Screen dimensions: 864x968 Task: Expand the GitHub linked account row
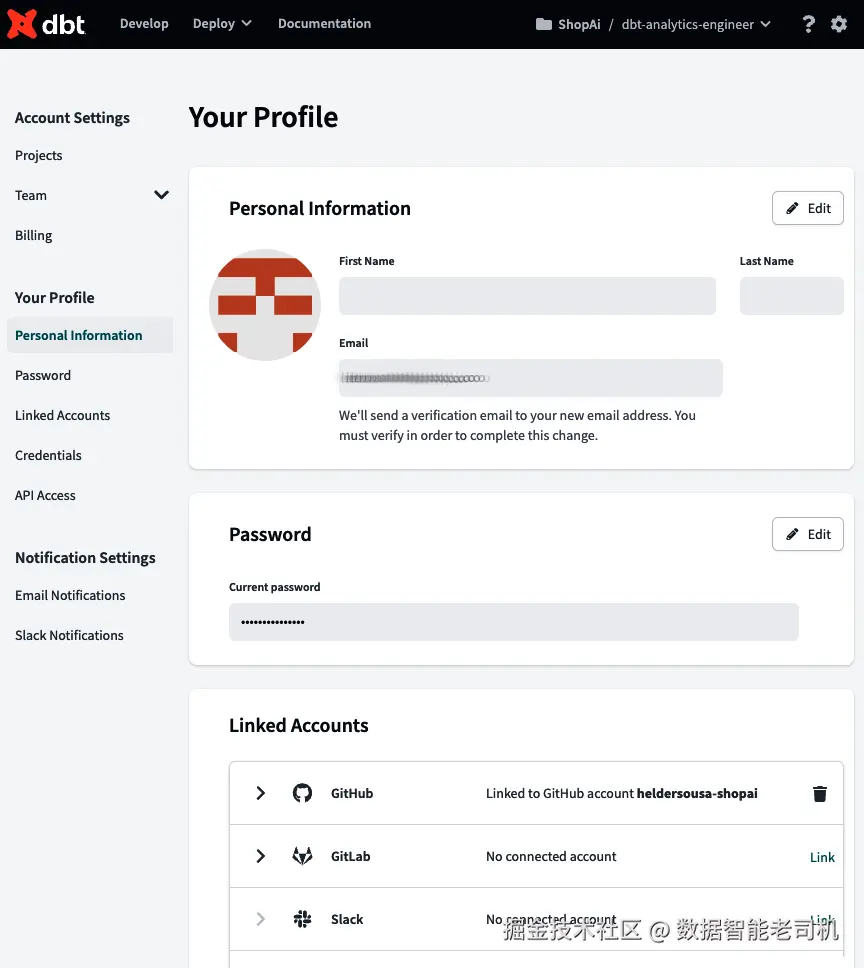(x=260, y=793)
